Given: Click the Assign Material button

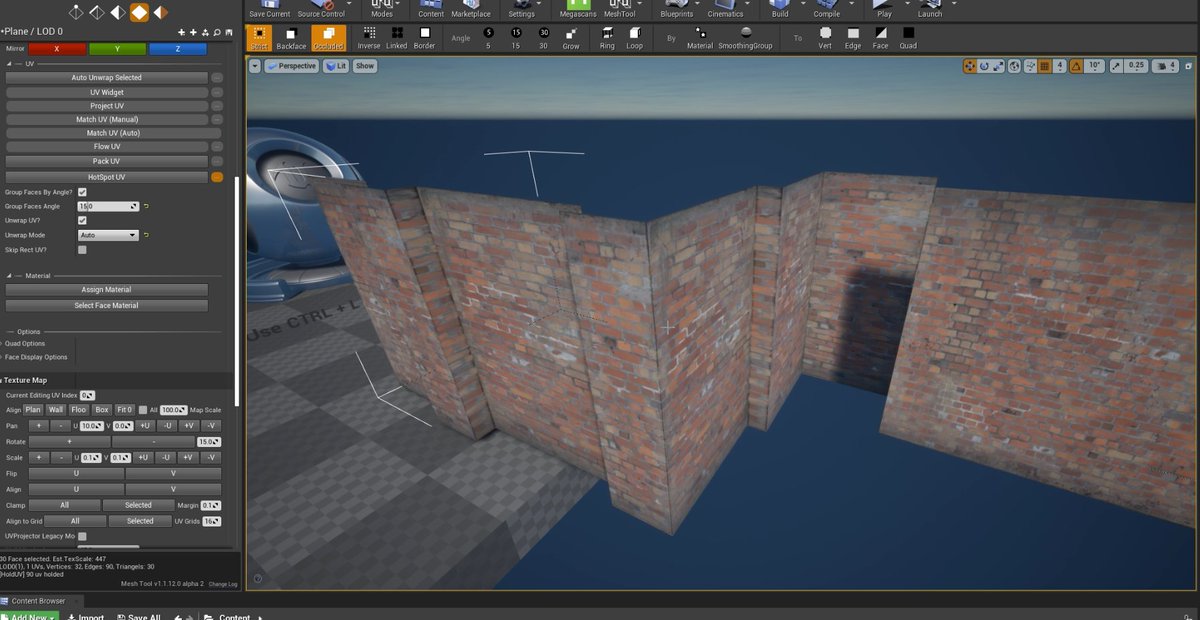Looking at the screenshot, I should (107, 290).
